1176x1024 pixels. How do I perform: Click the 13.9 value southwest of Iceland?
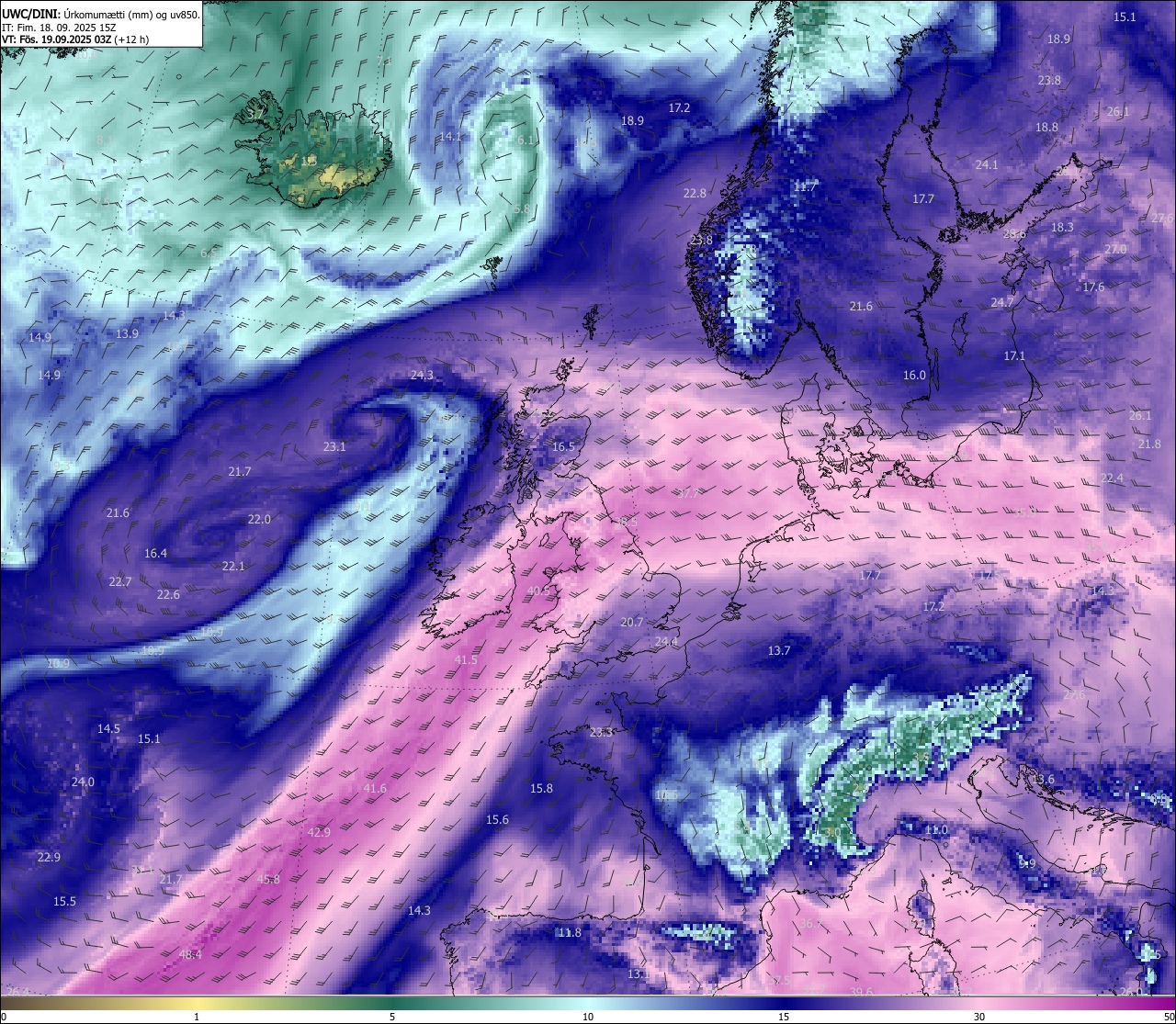click(127, 333)
